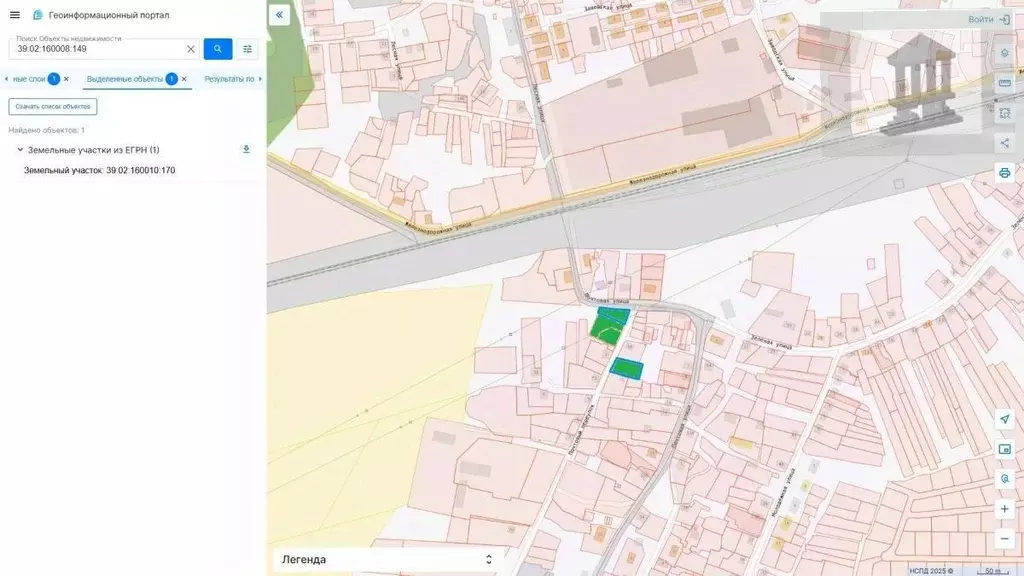Expand the Легенда dropdown
Viewport: 1024px width, 576px height.
coord(488,559)
